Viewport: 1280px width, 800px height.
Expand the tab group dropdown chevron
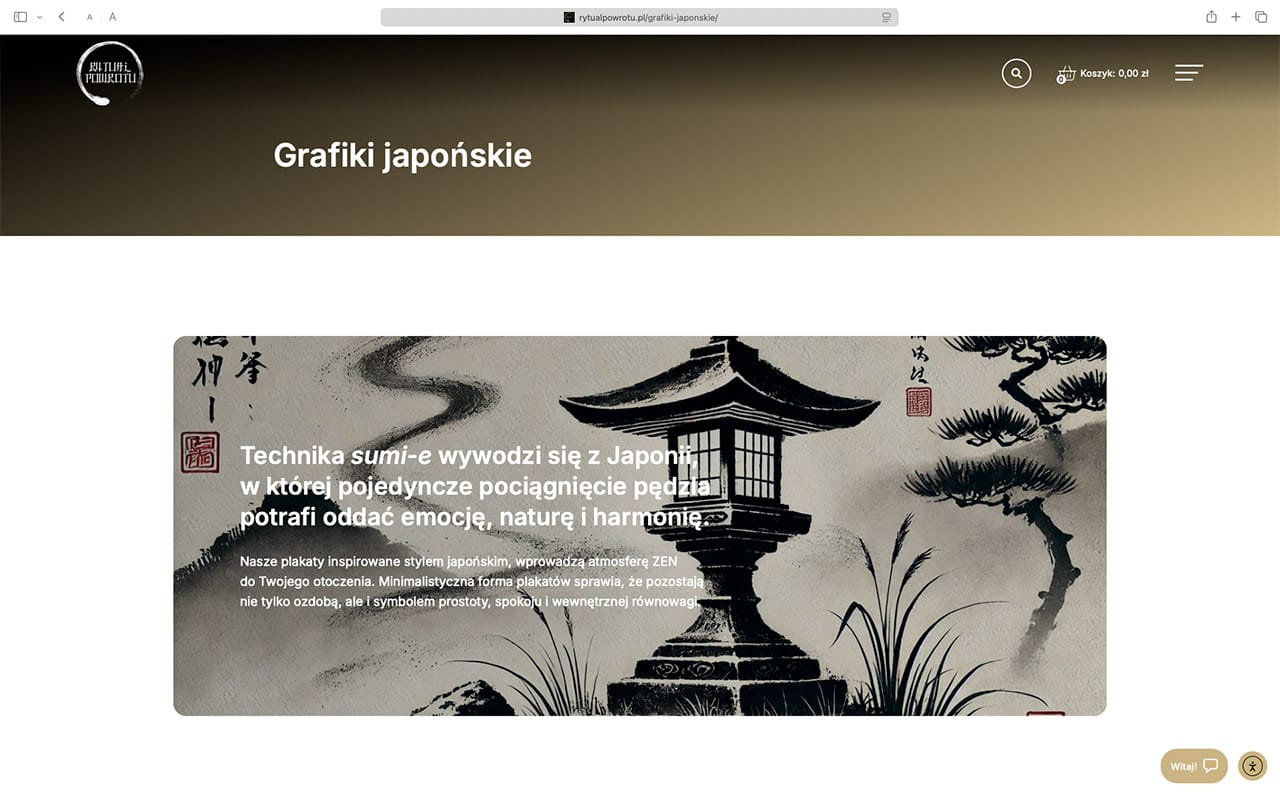pyautogui.click(x=39, y=17)
